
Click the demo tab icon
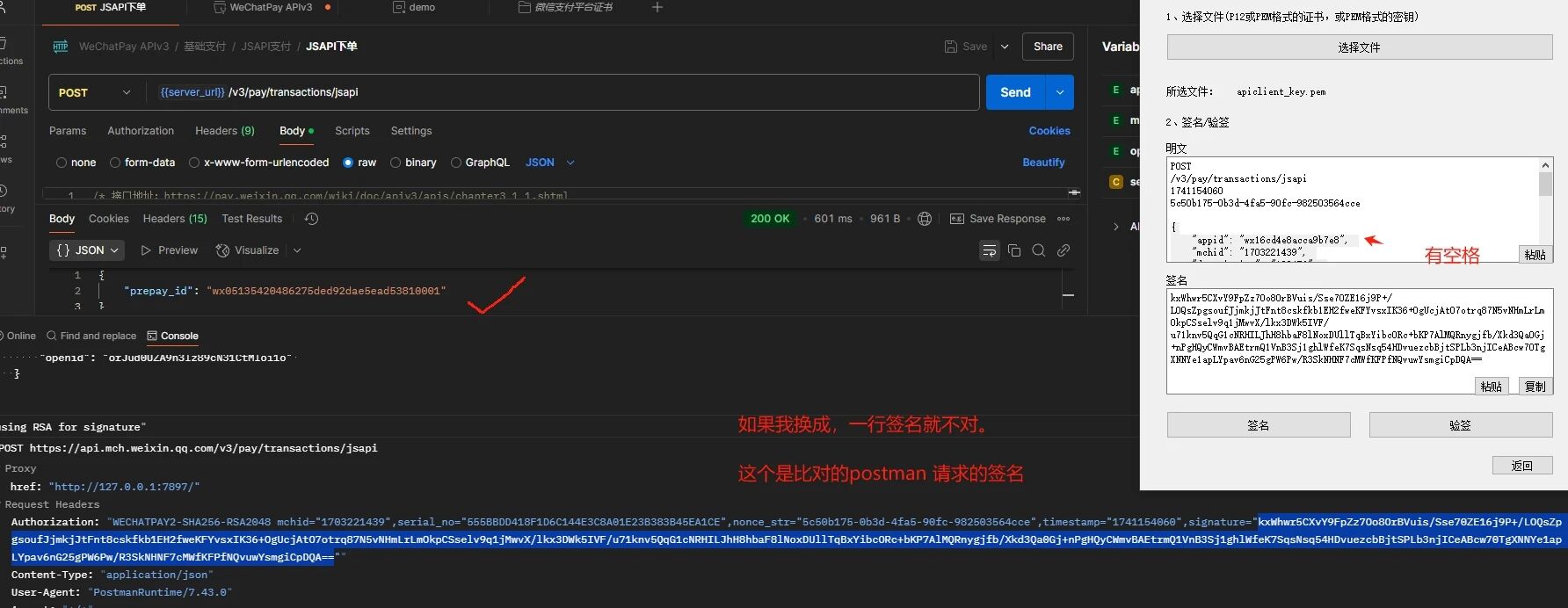pyautogui.click(x=399, y=7)
